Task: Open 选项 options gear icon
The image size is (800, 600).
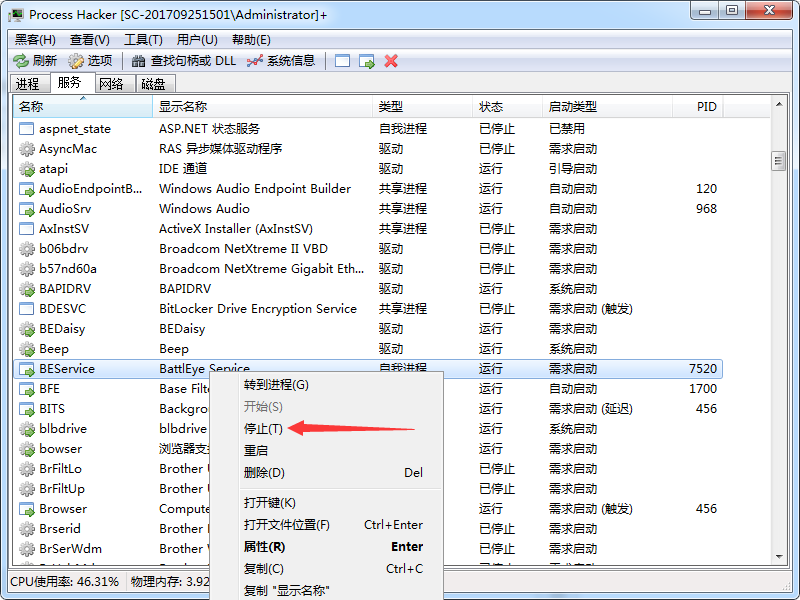Action: (x=76, y=61)
